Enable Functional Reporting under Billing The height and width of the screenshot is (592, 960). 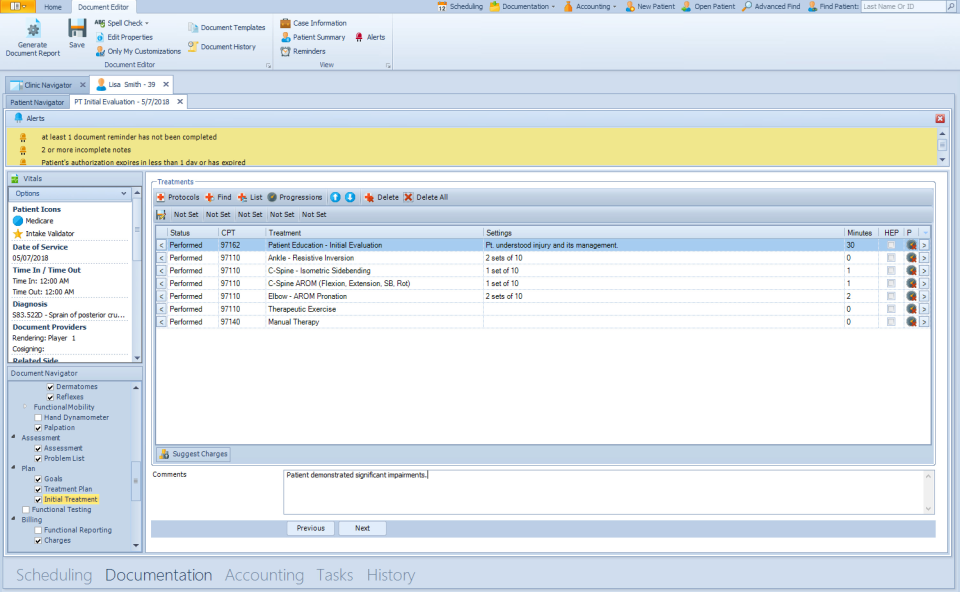(38, 529)
